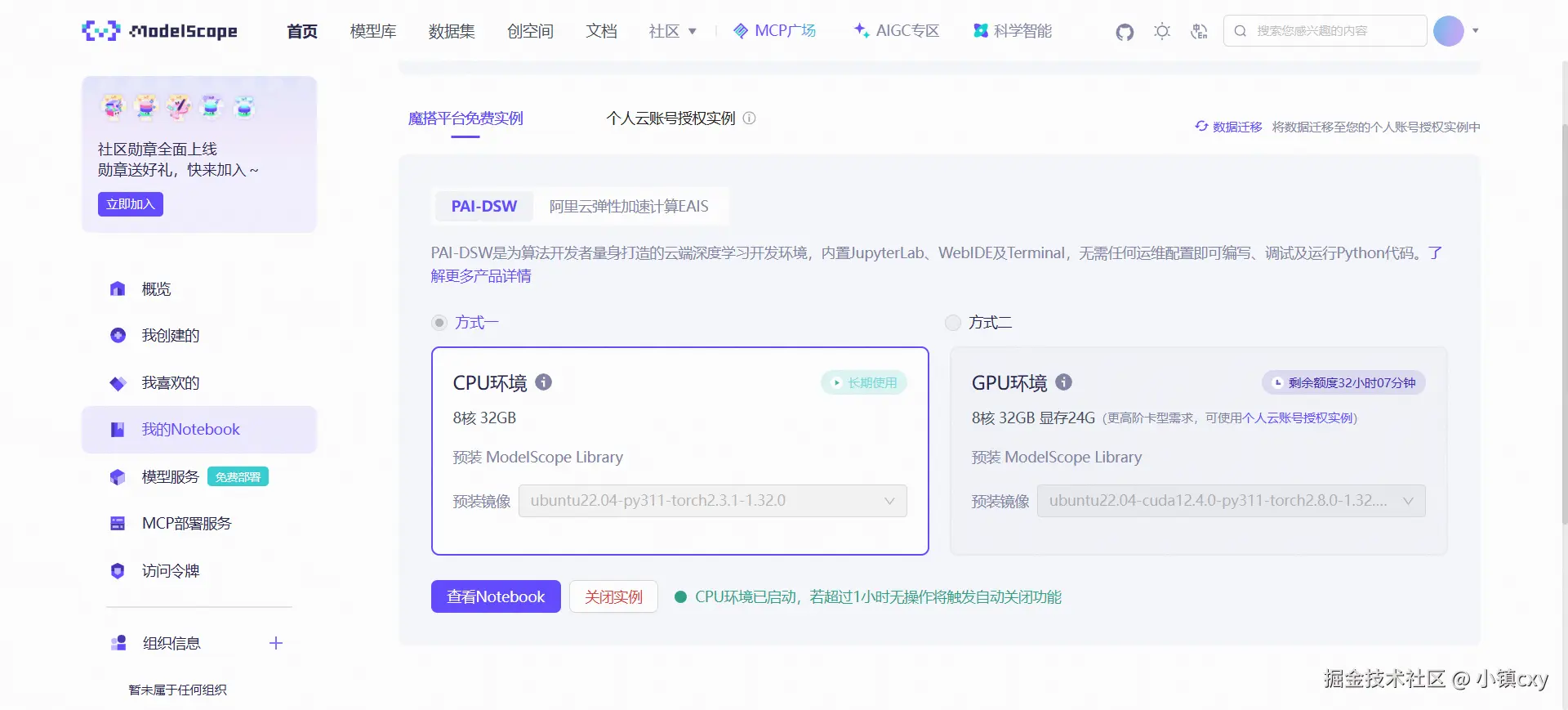Image resolution: width=1568 pixels, height=710 pixels.
Task: Open the GitHub icon link
Action: 1125,32
